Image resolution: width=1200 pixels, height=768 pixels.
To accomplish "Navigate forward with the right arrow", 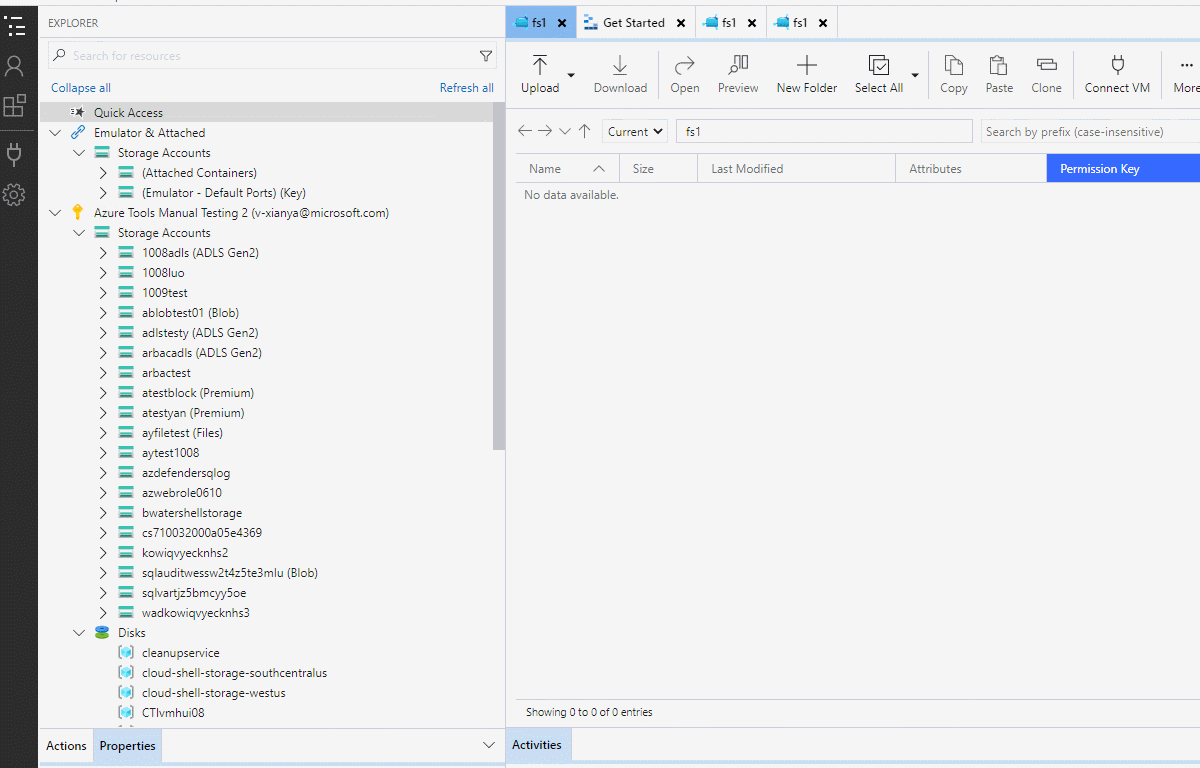I will (x=545, y=131).
